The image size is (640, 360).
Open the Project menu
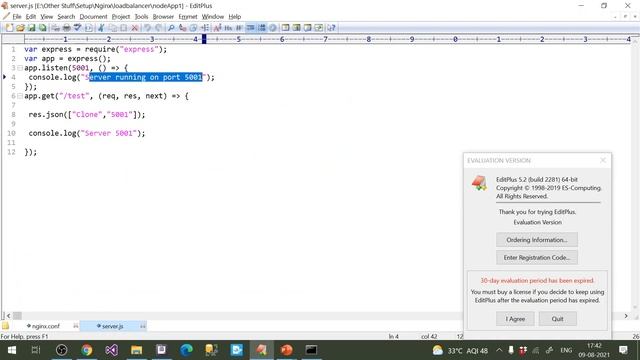tap(120, 17)
